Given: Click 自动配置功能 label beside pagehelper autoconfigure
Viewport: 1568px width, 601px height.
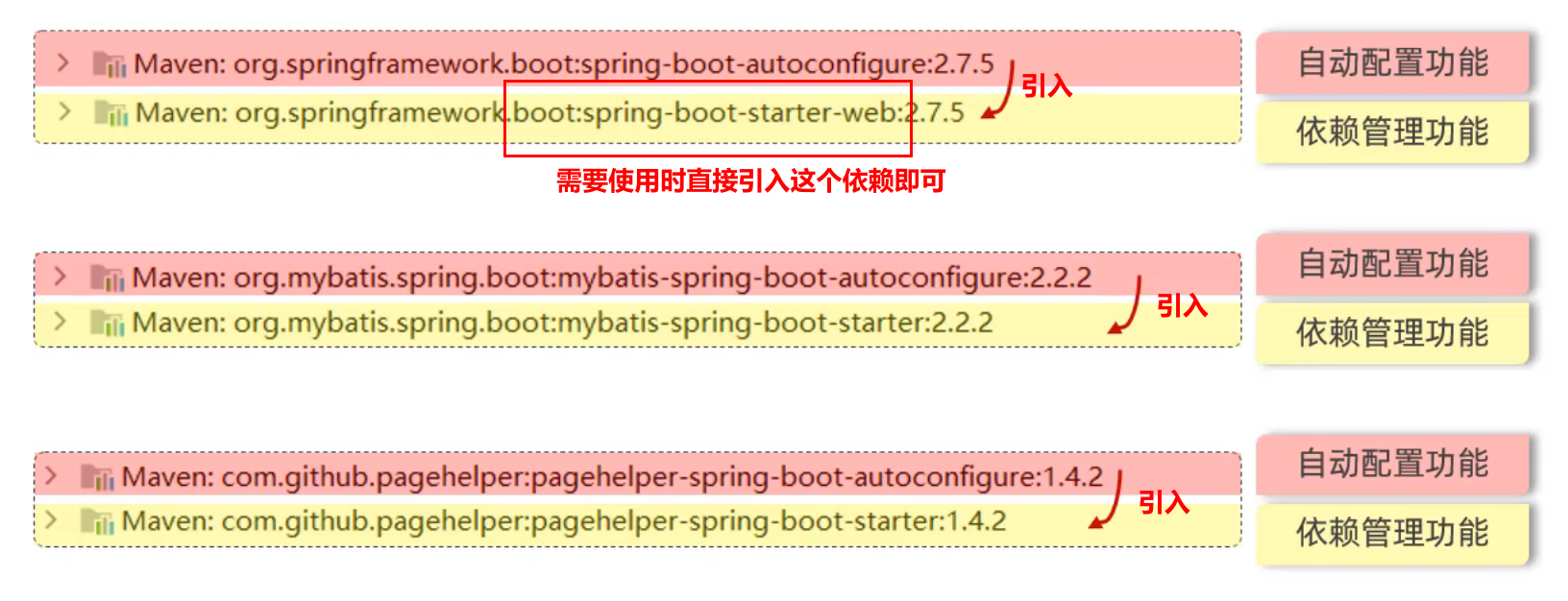Looking at the screenshot, I should (x=1392, y=464).
